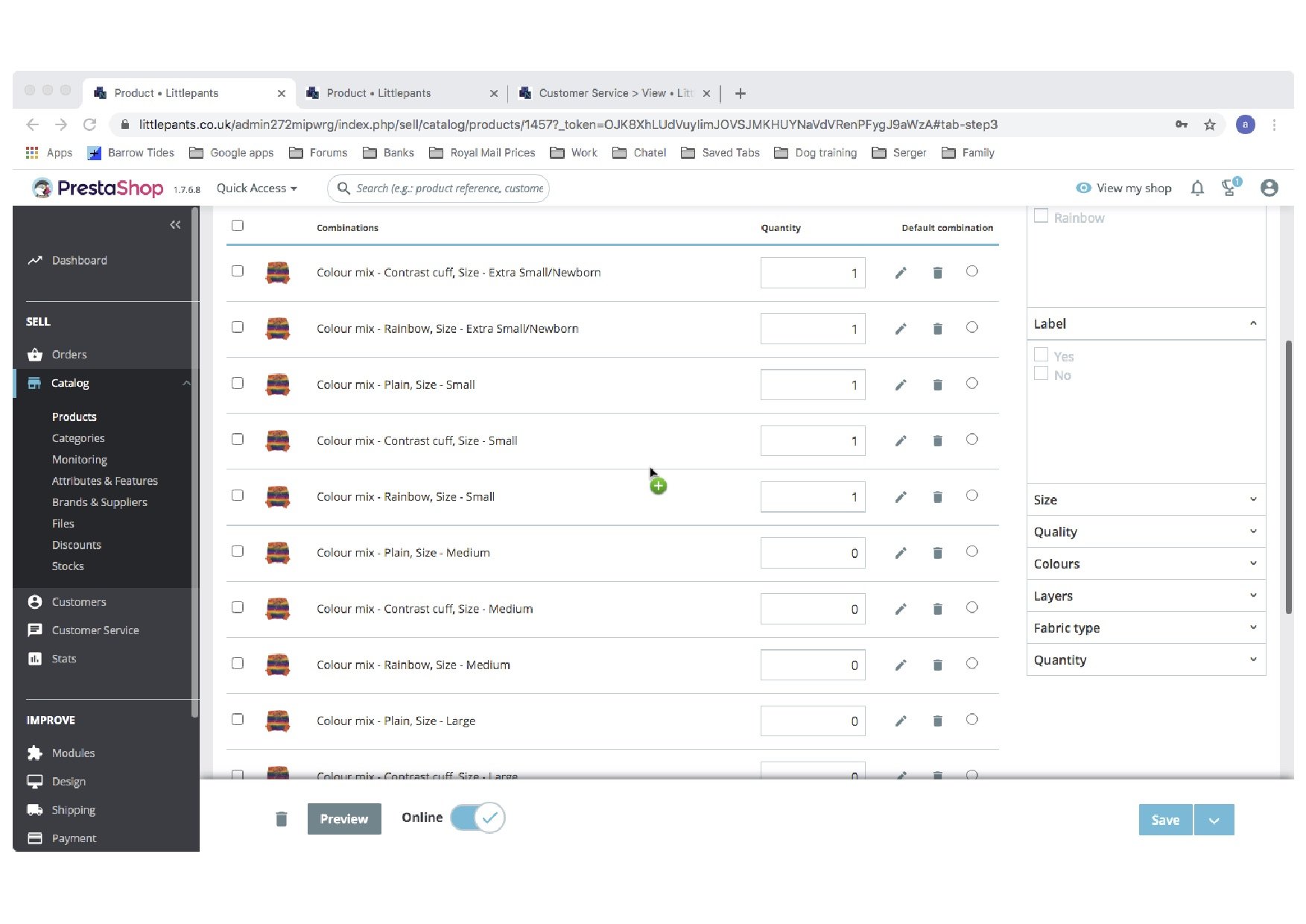
Task: Expand the Size filter panel
Action: coord(1146,500)
